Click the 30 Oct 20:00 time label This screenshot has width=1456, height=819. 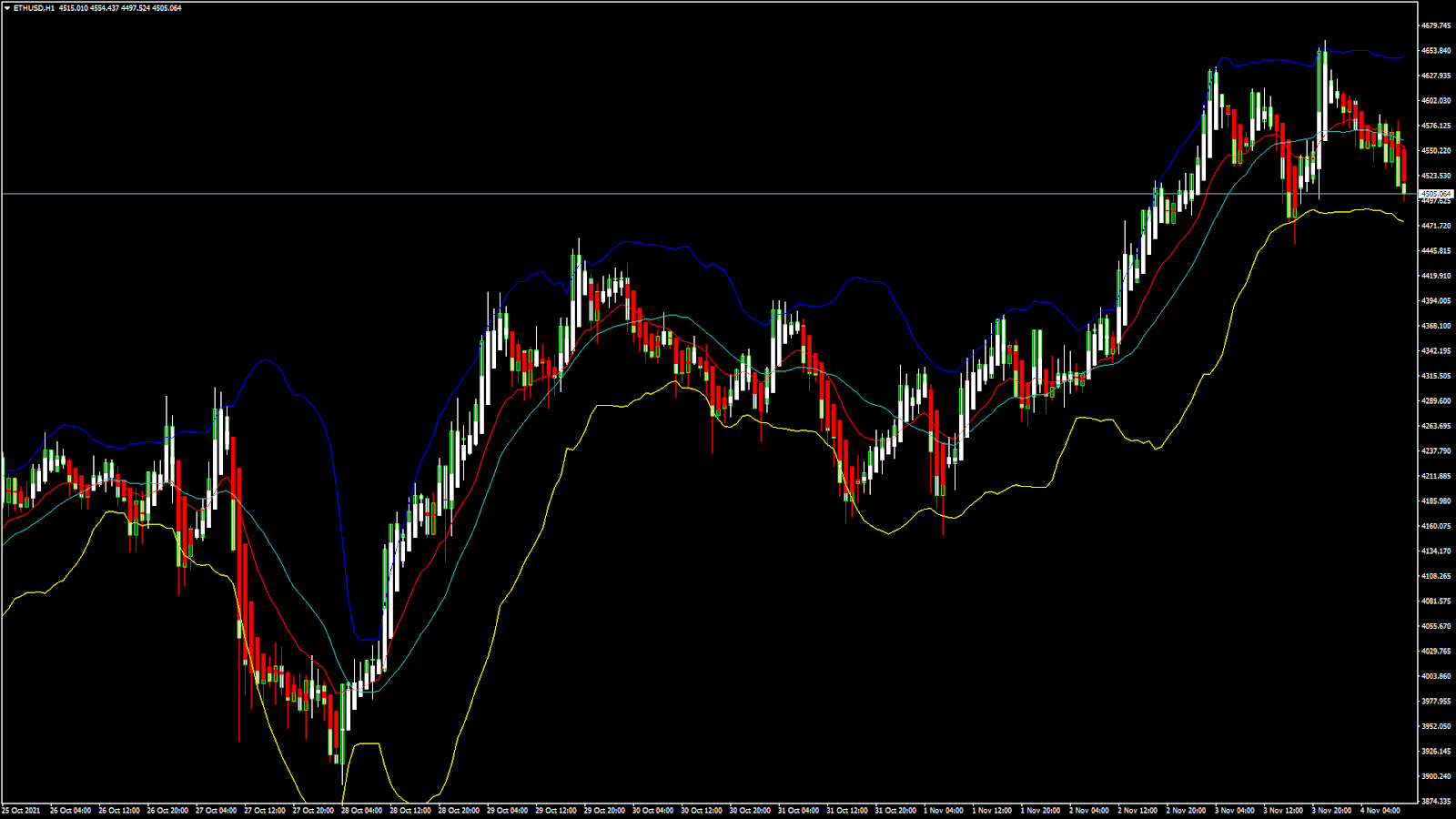750,810
